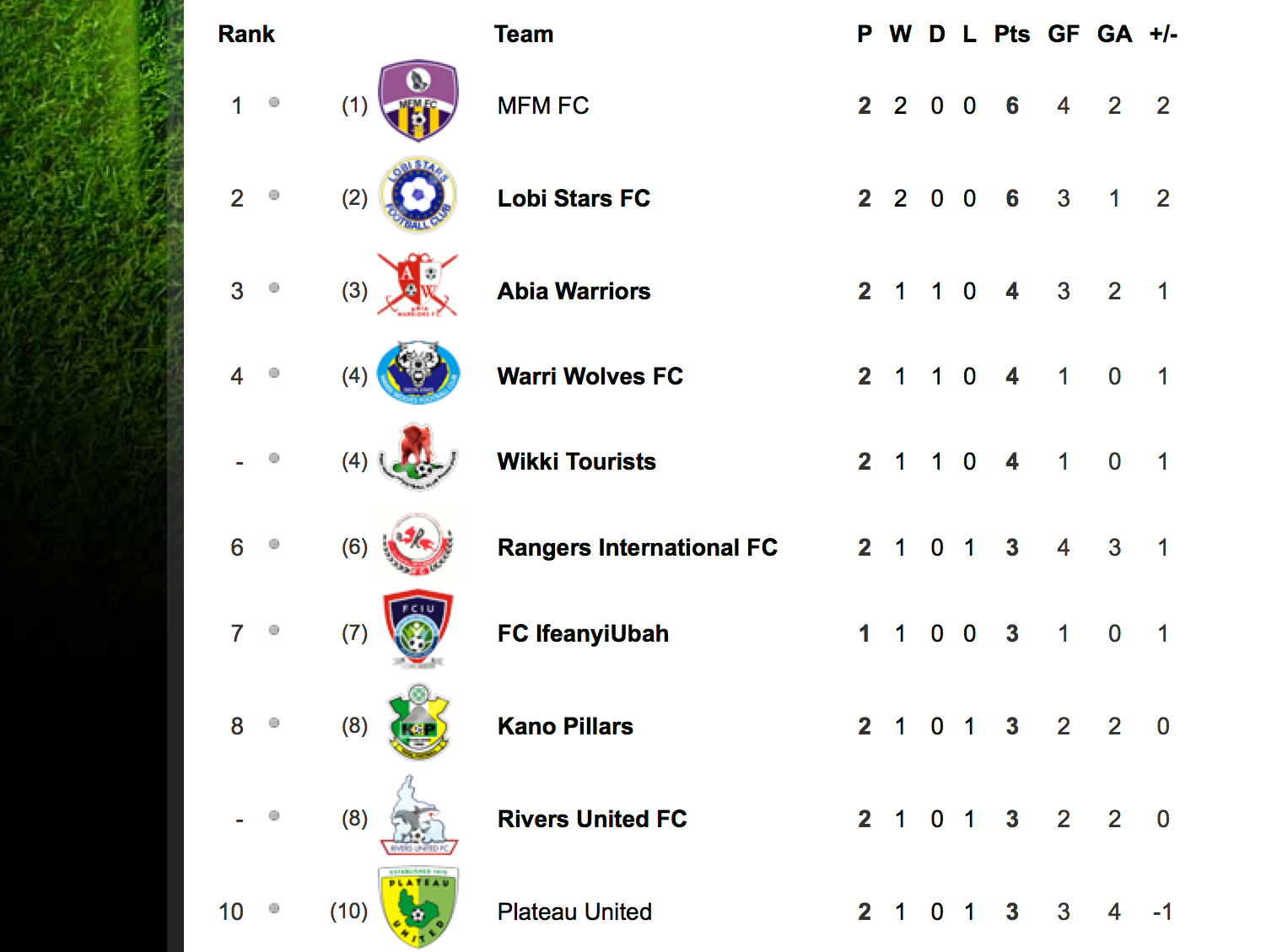This screenshot has width=1277, height=952.
Task: Click the MFM FC club crest
Action: point(418,100)
